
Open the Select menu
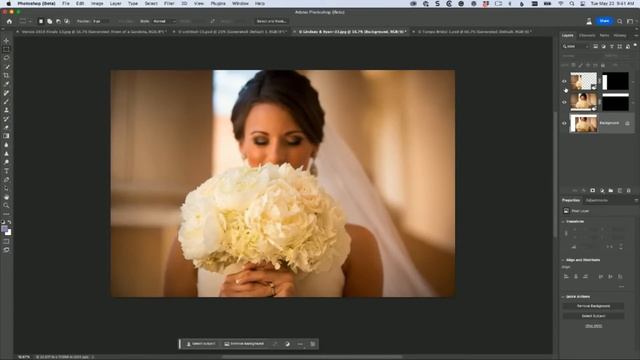tap(151, 3)
